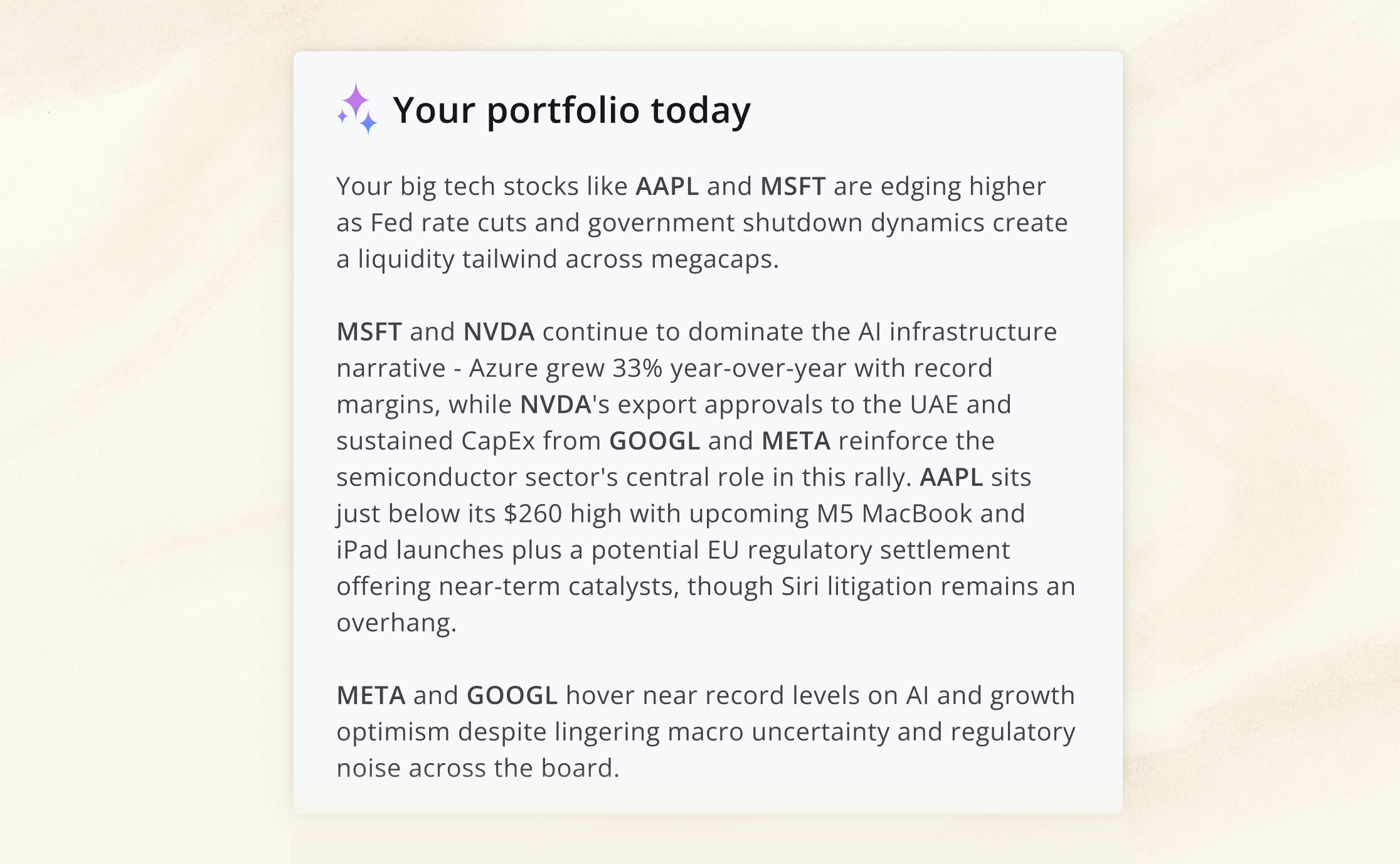Open META ticker before "reinforce the"

pyautogui.click(x=796, y=441)
